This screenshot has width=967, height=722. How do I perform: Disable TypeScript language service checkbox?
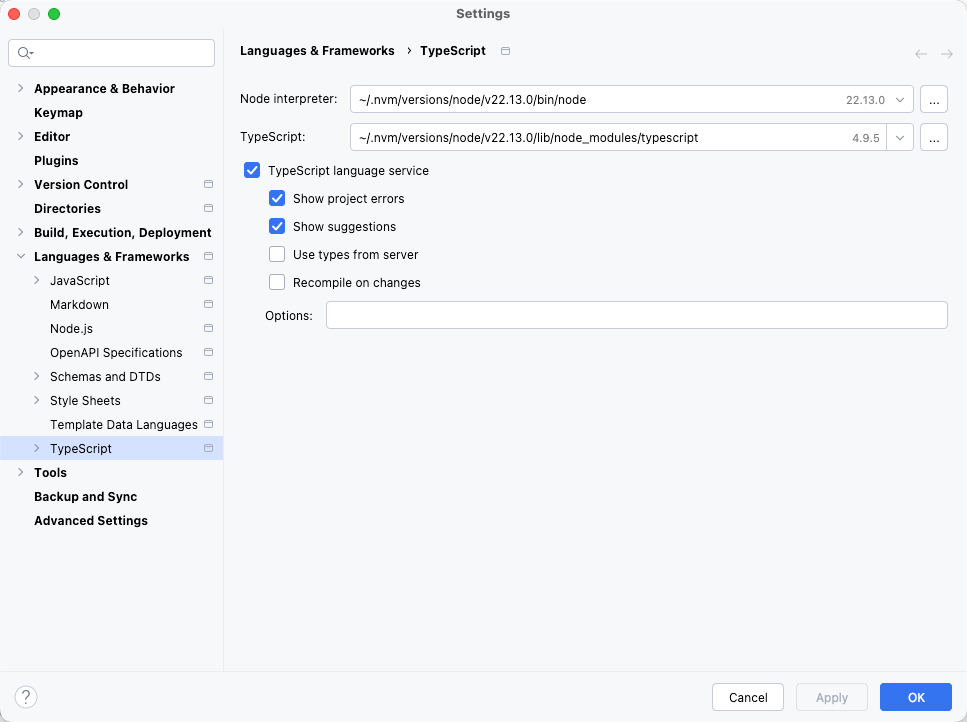(252, 171)
